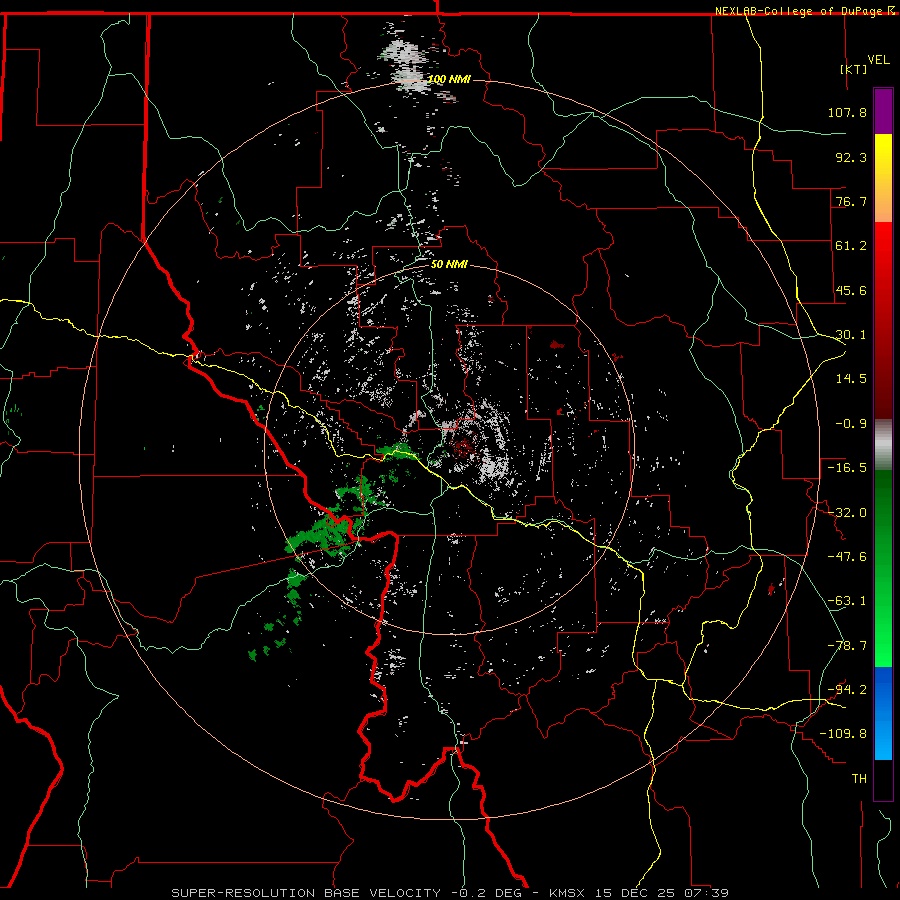Pick the purple segment of color bar
The image size is (900, 900).
[883, 111]
